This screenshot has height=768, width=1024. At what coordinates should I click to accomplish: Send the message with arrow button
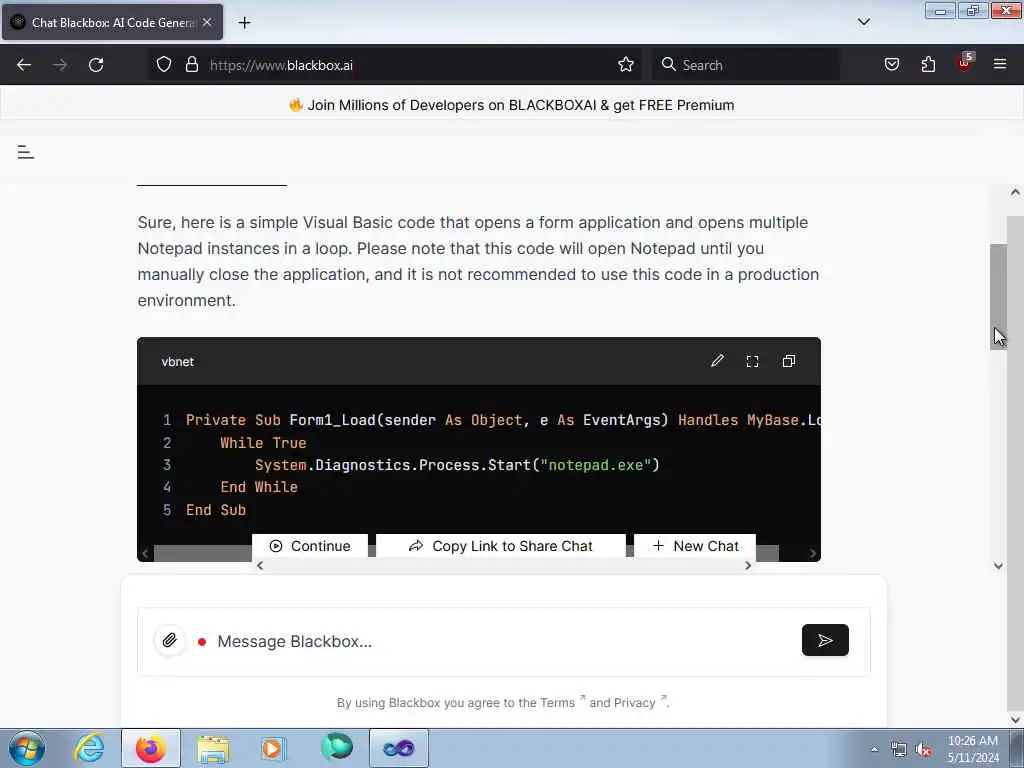click(x=825, y=640)
